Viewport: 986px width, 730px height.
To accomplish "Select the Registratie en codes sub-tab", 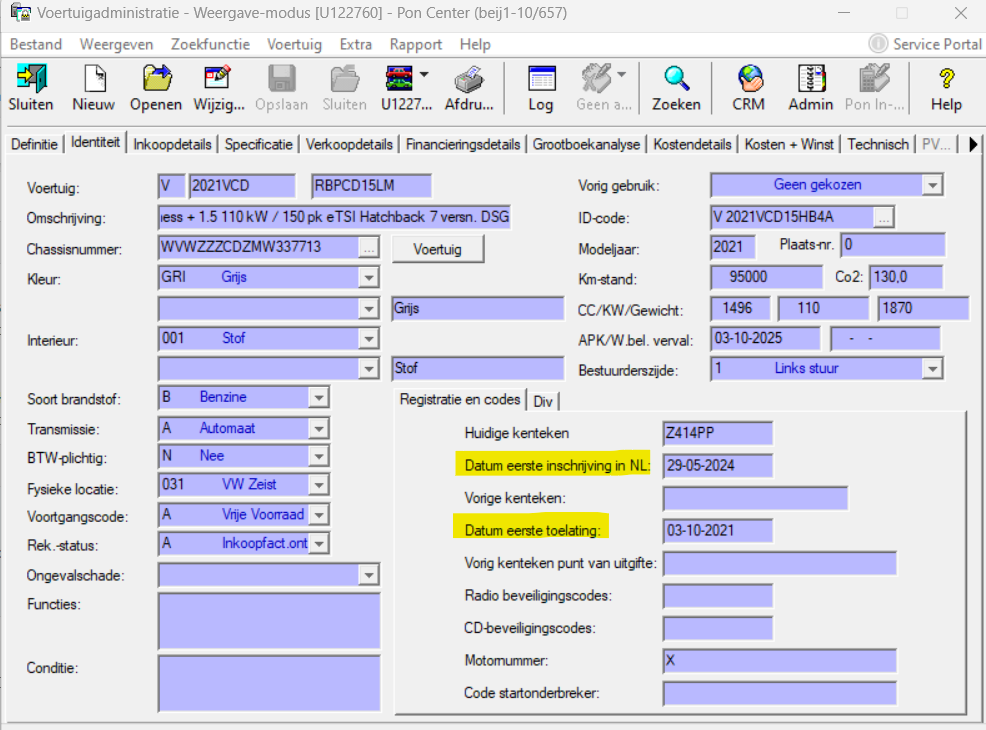I will click(x=460, y=399).
